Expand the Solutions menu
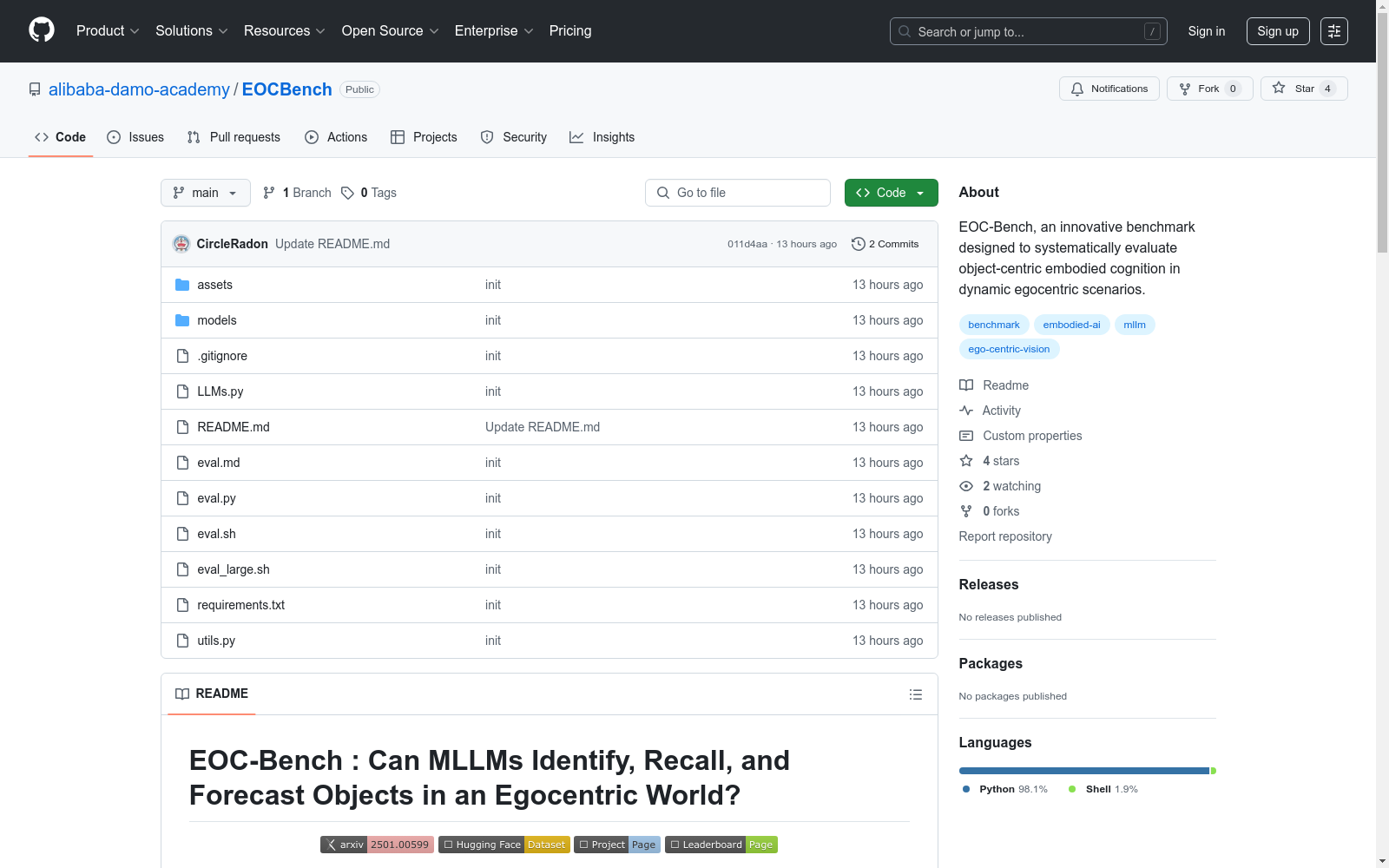 [x=192, y=31]
